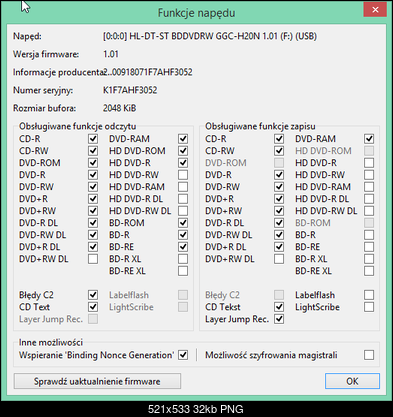Toggle DVD+RW checkbox in read functions

point(93,211)
